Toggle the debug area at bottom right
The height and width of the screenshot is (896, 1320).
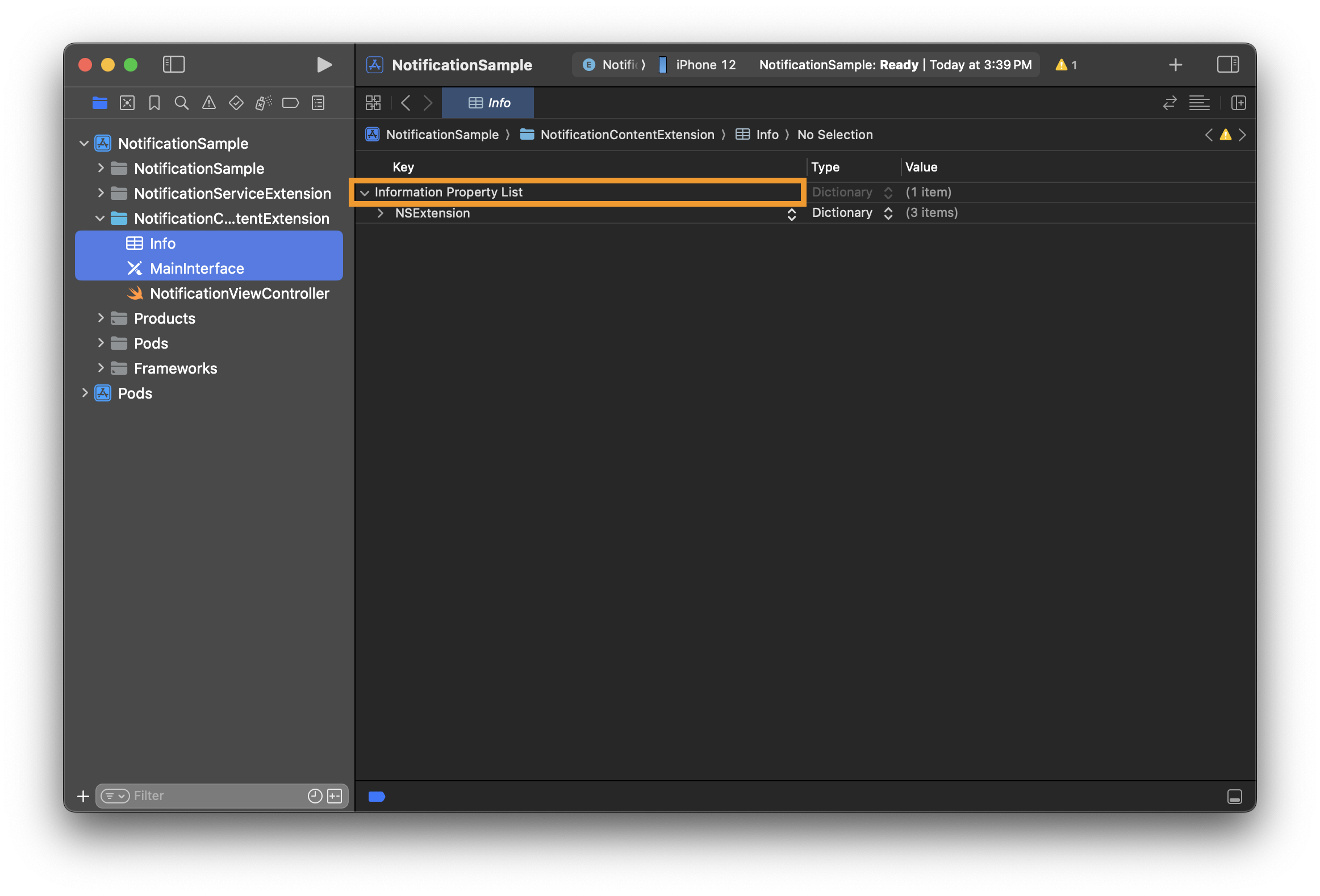tap(1235, 797)
